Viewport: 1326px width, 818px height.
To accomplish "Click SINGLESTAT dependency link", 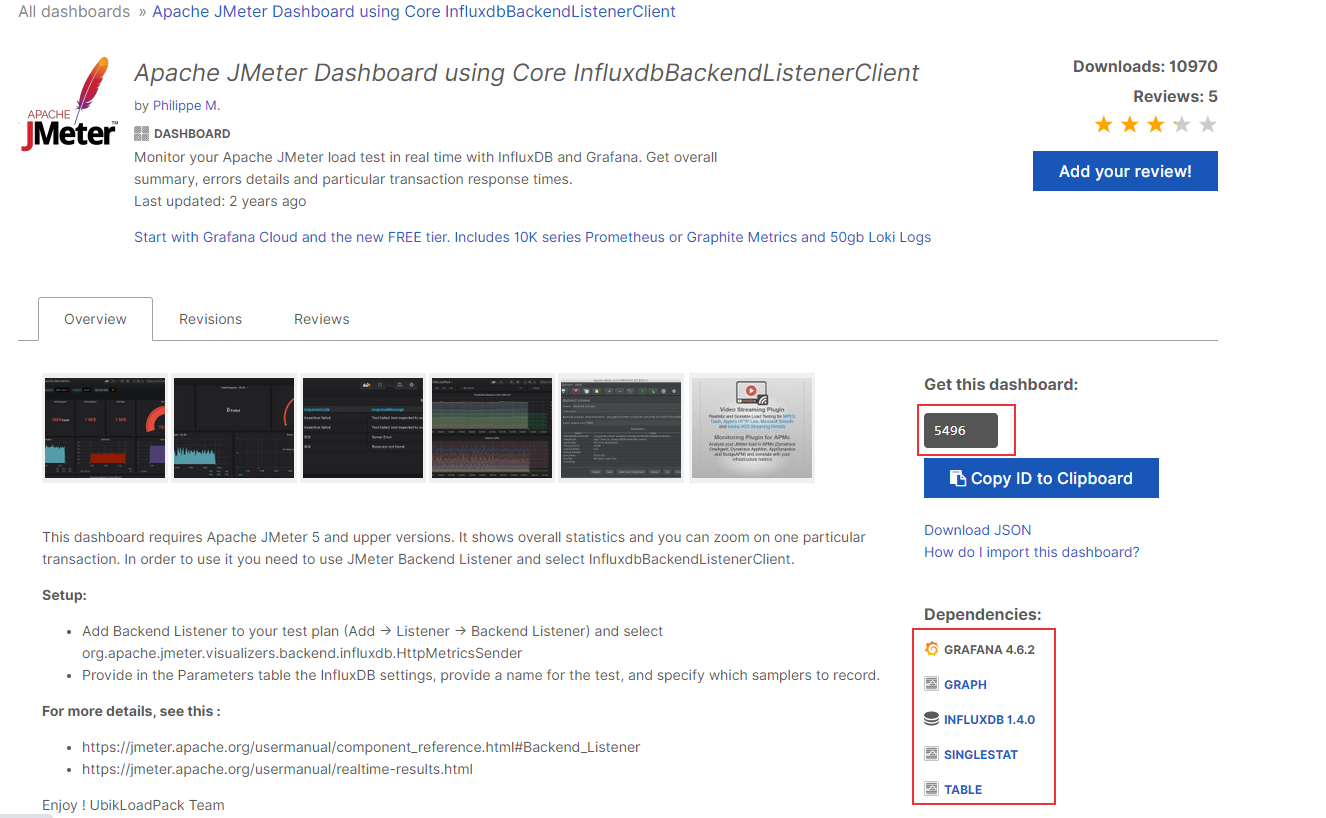I will coord(981,754).
